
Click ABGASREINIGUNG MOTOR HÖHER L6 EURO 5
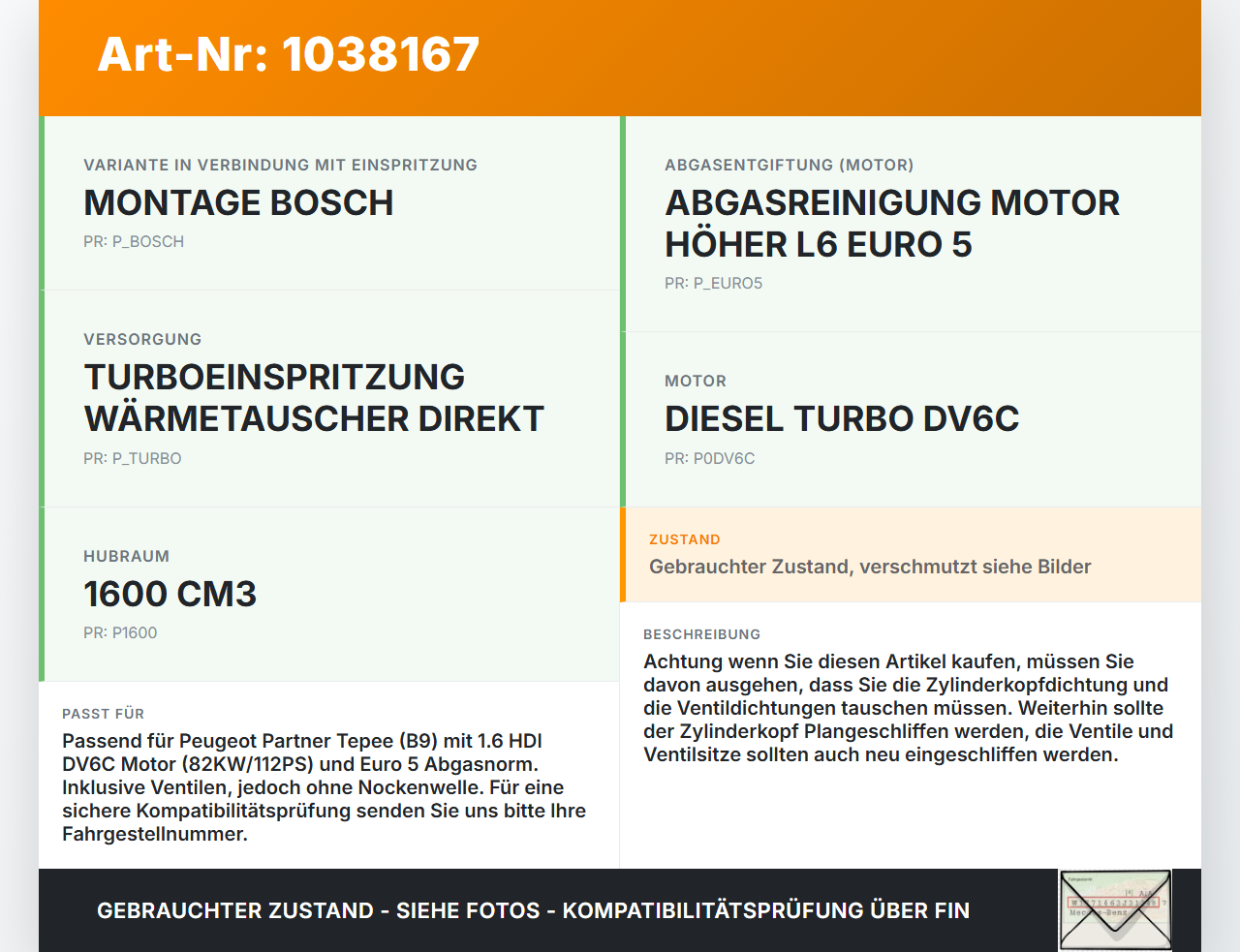[892, 224]
